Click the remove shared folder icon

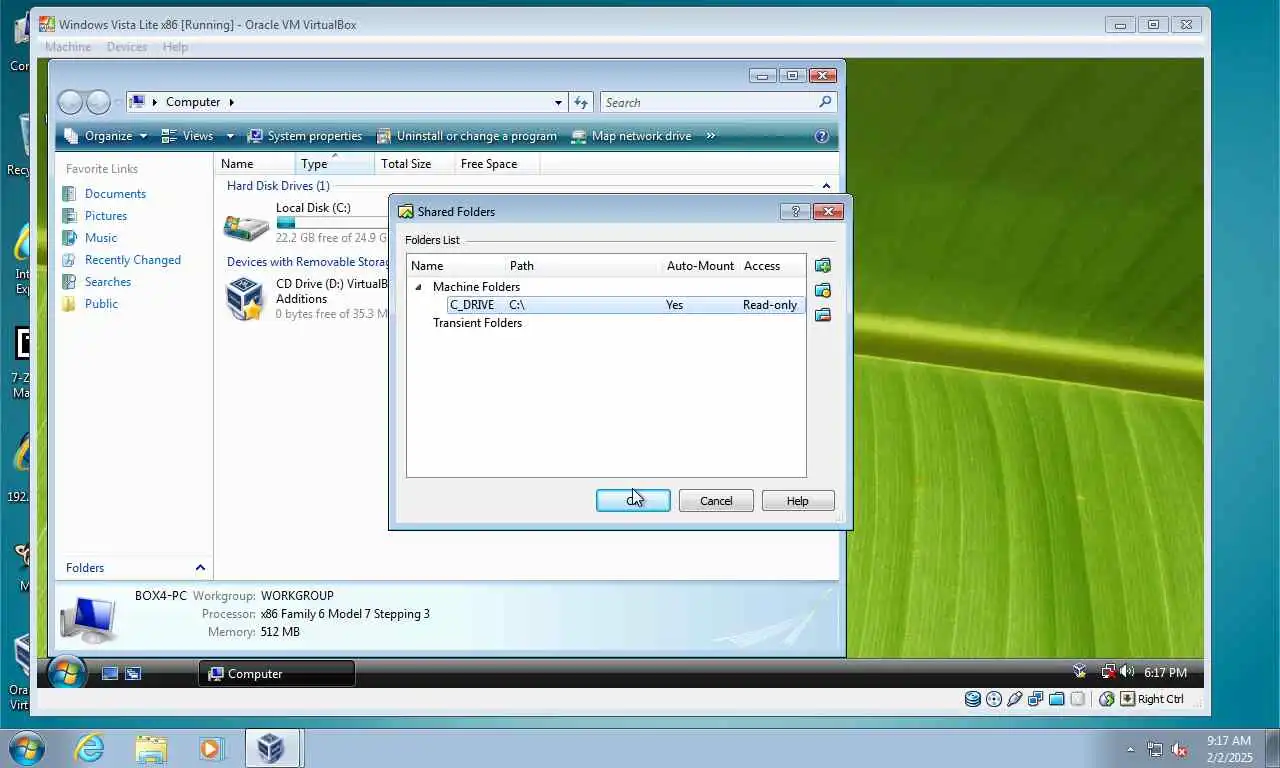(x=823, y=315)
